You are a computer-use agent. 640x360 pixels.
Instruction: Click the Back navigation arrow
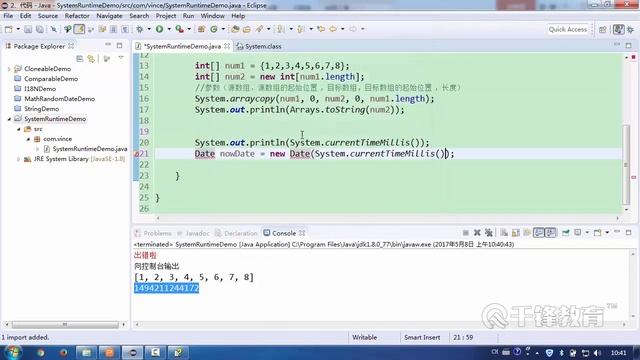tap(333, 29)
